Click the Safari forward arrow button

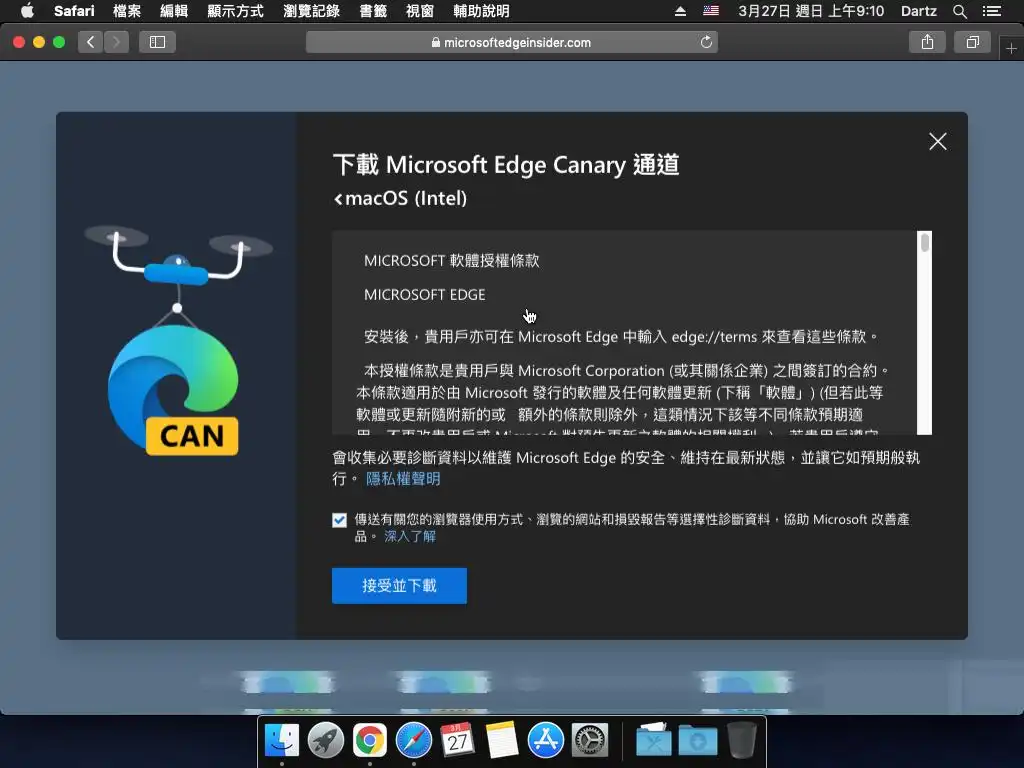click(116, 42)
